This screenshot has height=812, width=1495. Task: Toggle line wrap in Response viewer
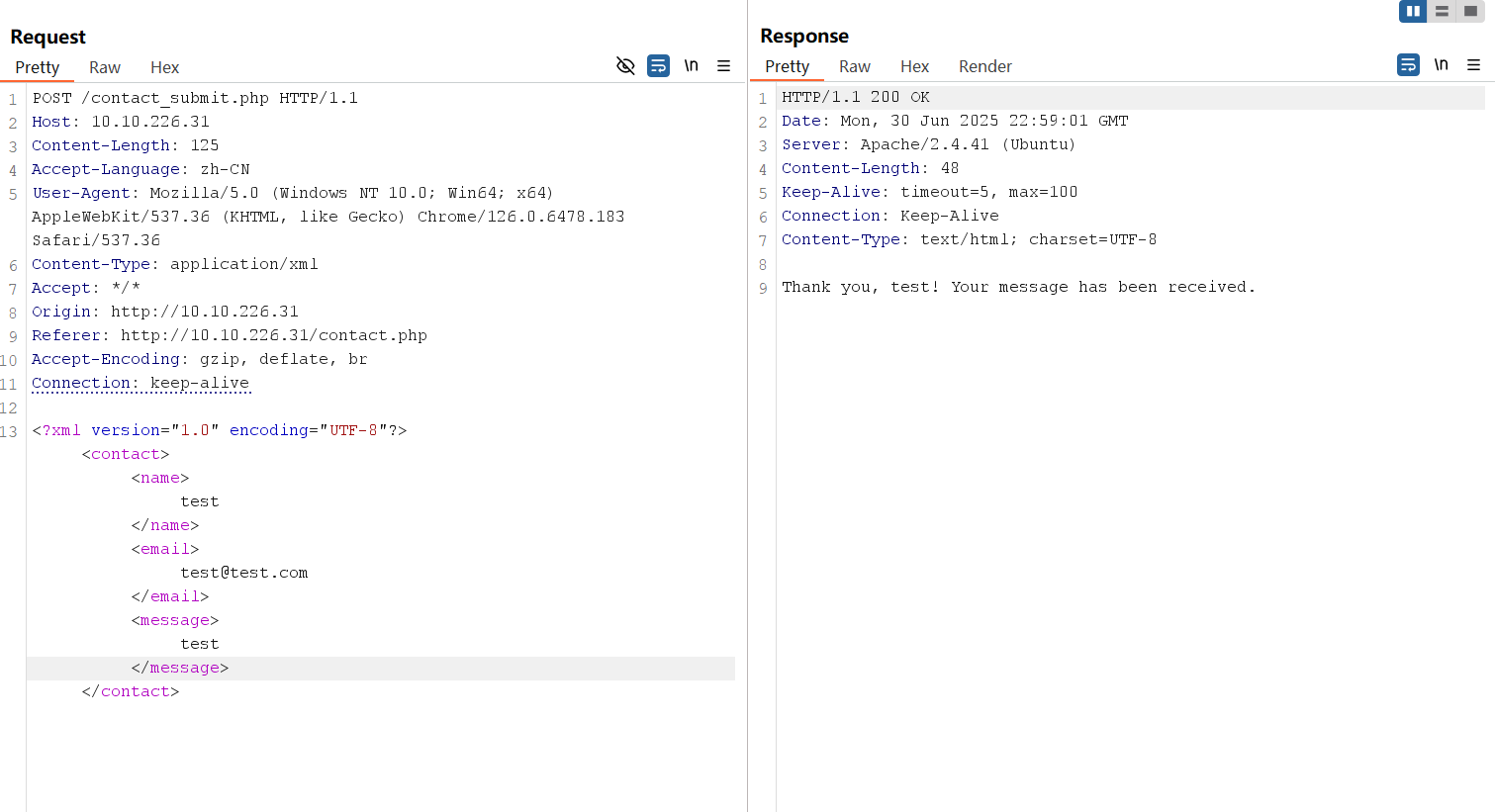[1408, 65]
